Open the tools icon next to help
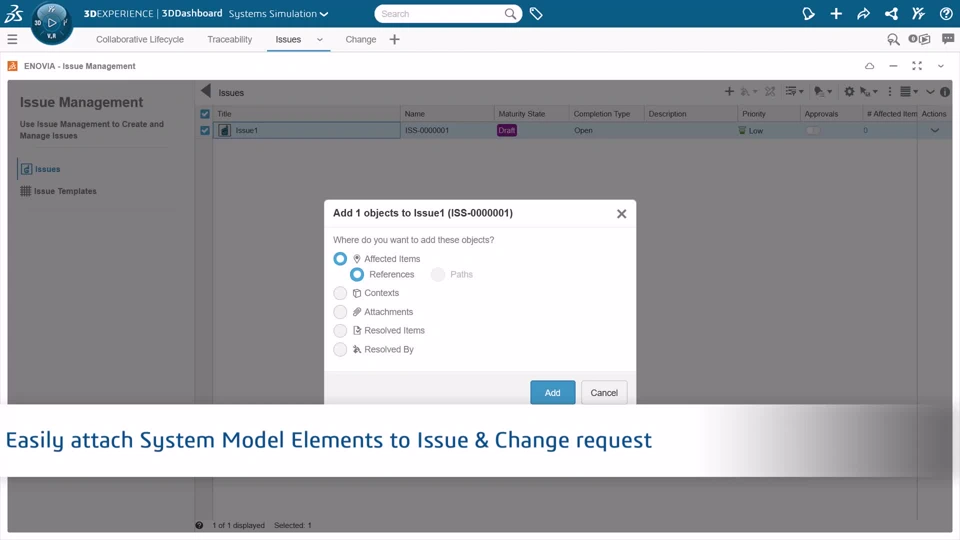The image size is (960, 540). (918, 13)
